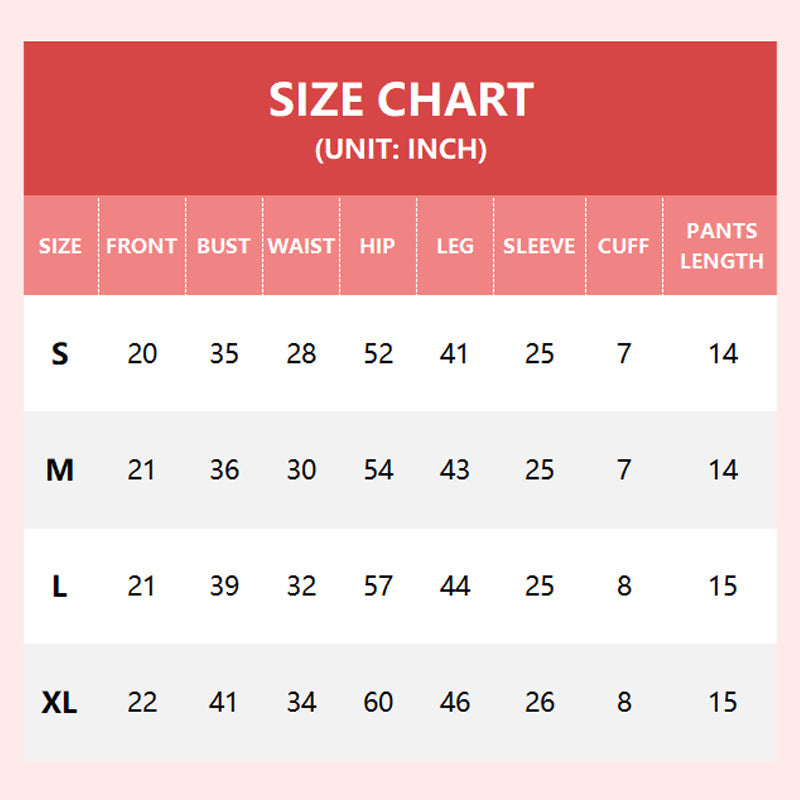Click the LEG column header
The image size is (800, 800).
(455, 246)
